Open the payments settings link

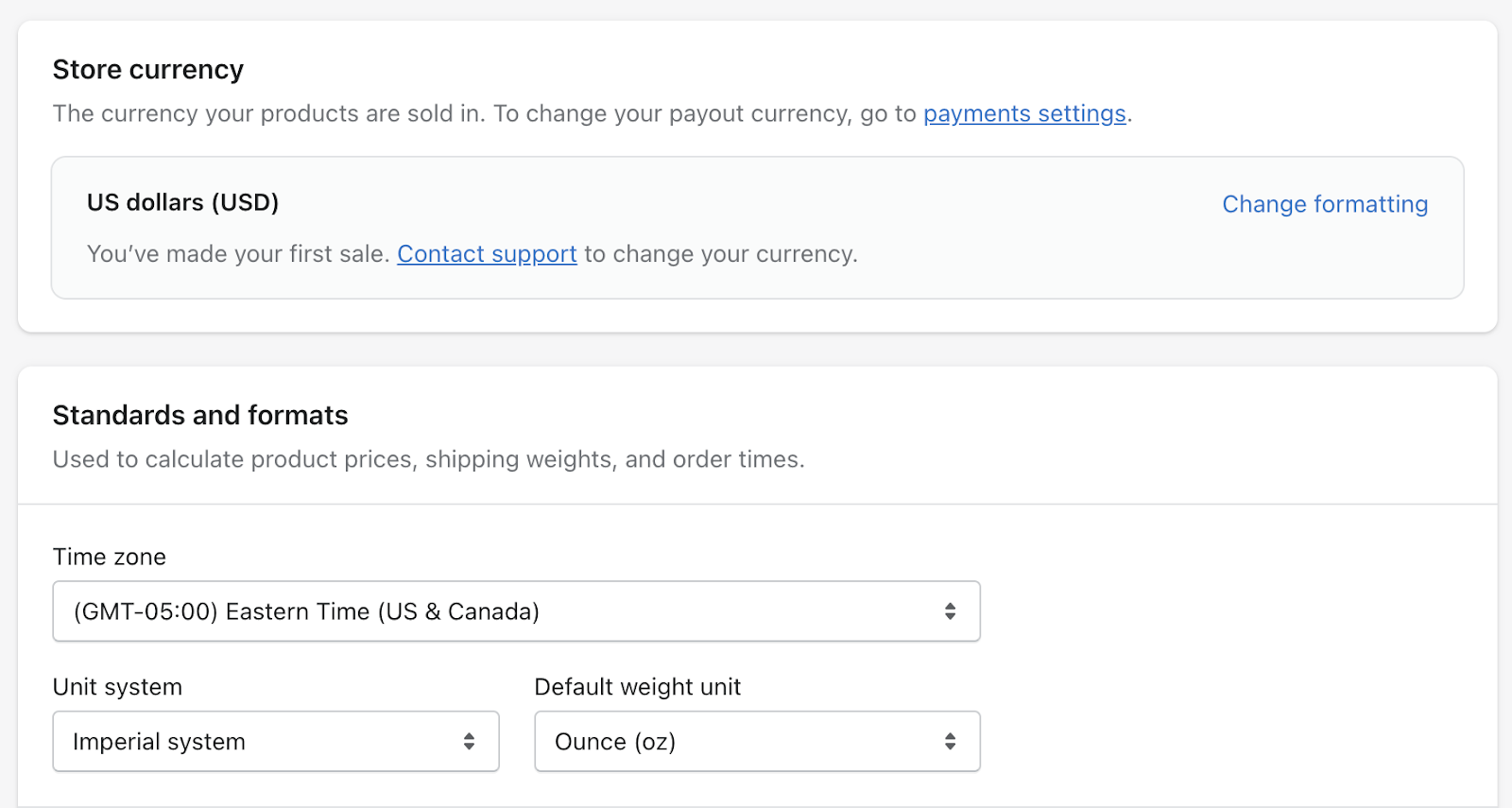pos(1024,114)
